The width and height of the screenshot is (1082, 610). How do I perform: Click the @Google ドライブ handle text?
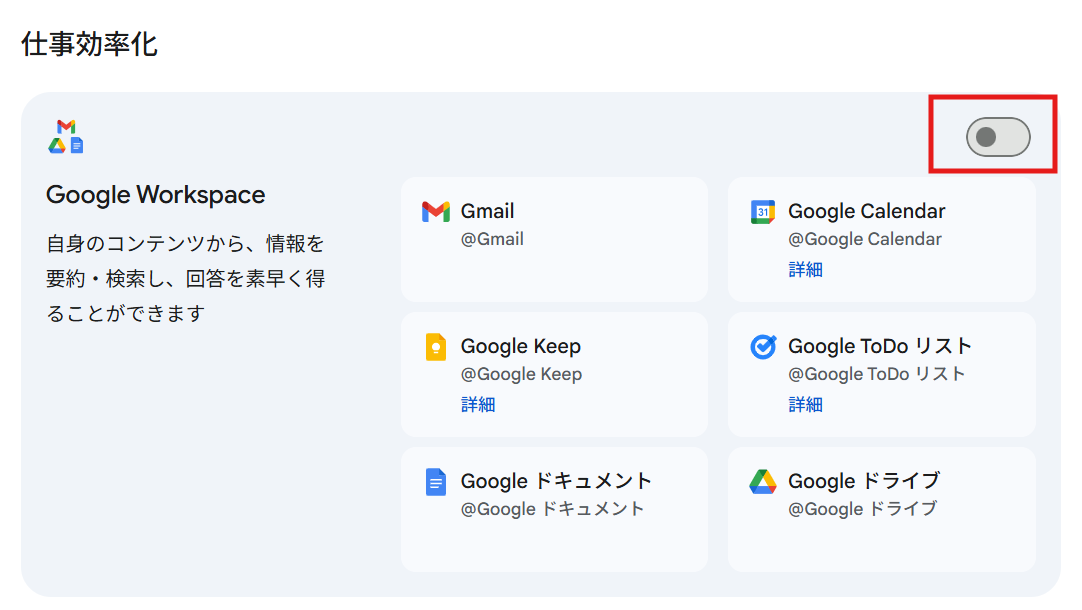863,509
